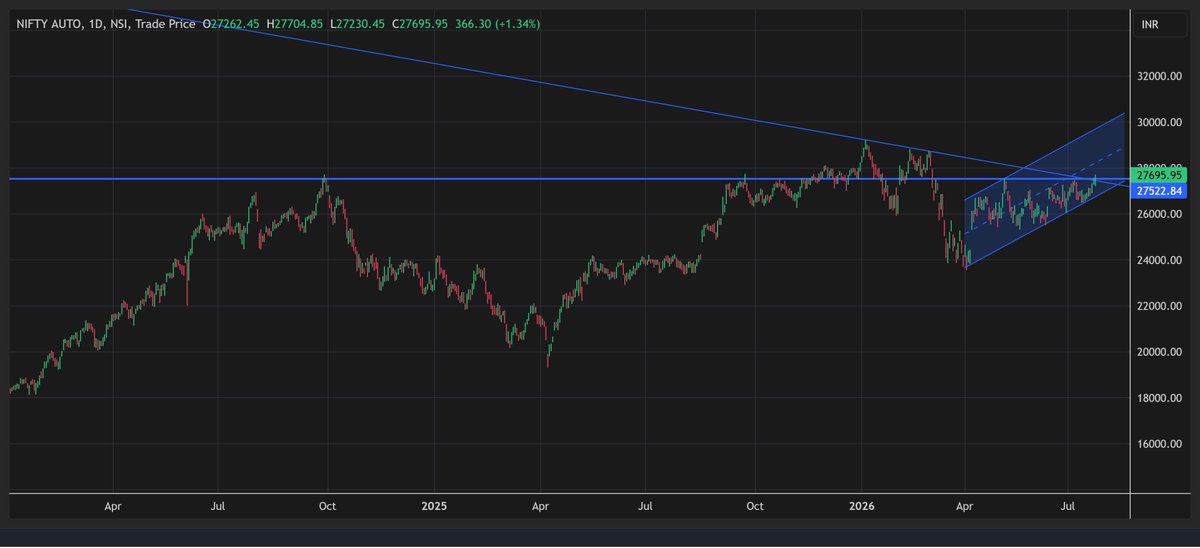Click the green 27695.95 last price label
The image size is (1200, 548).
(x=1159, y=175)
